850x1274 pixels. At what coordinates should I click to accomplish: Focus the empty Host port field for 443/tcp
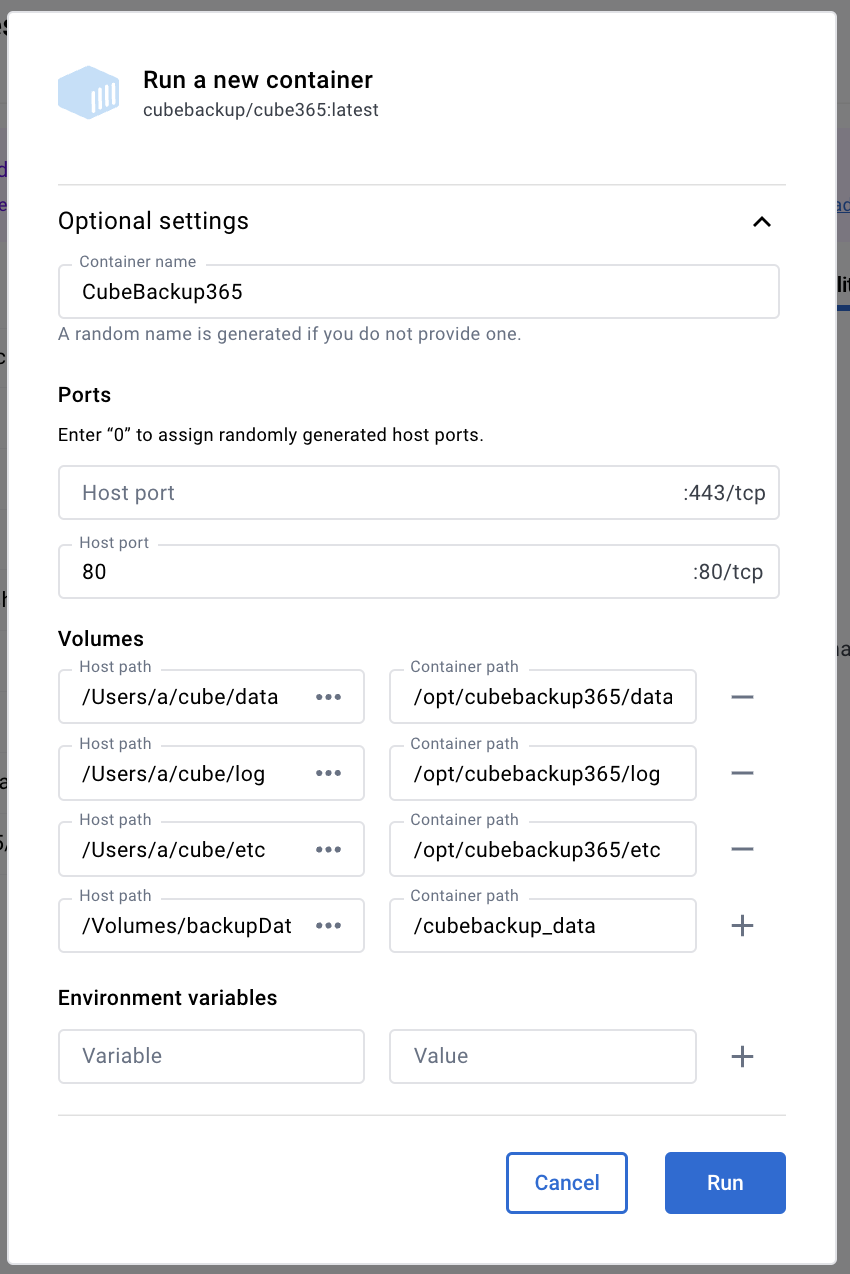tap(418, 493)
